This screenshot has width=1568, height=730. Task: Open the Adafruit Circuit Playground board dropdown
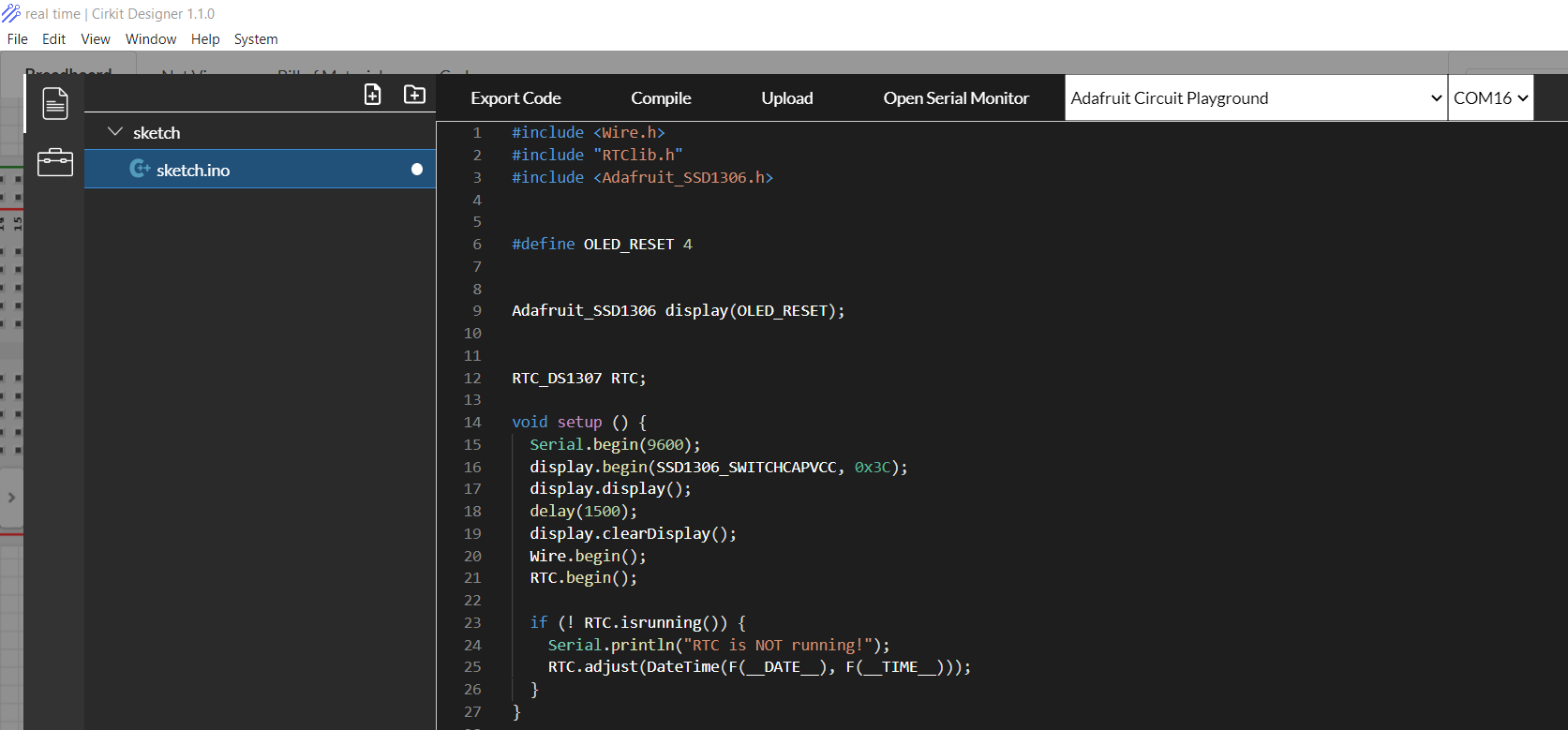coord(1255,98)
